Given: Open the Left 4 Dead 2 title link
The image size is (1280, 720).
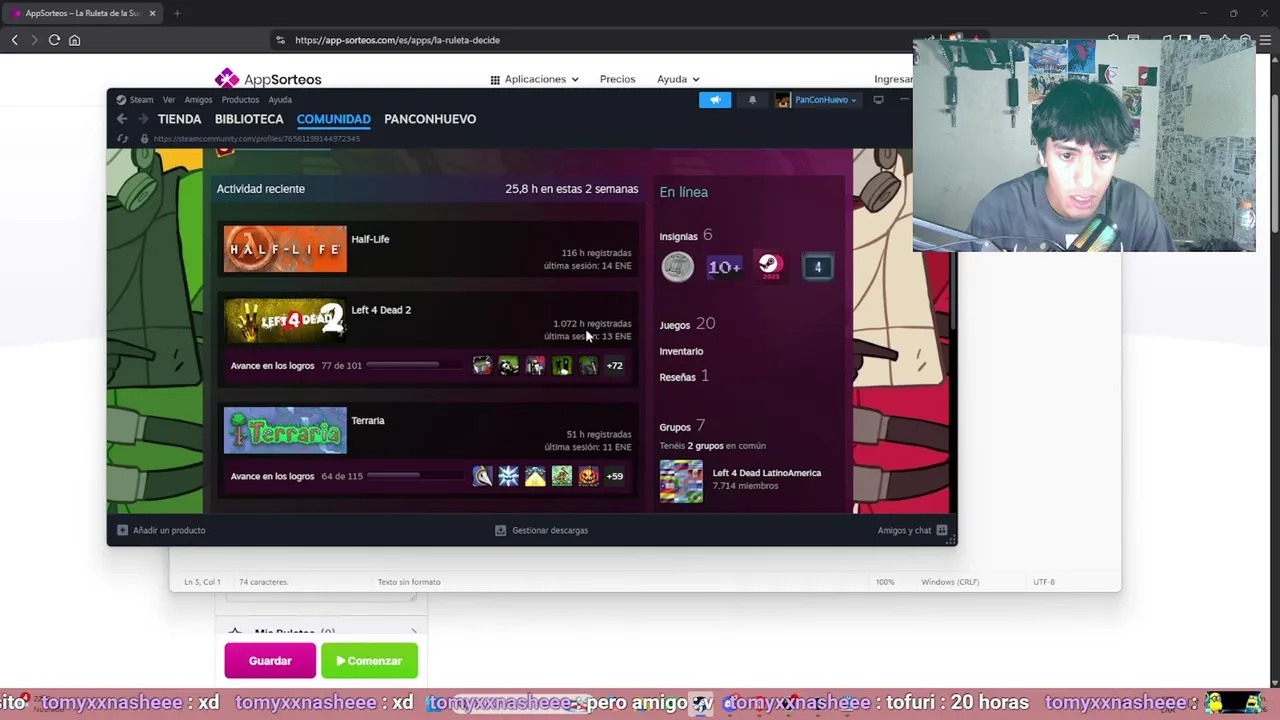Looking at the screenshot, I should (x=381, y=310).
